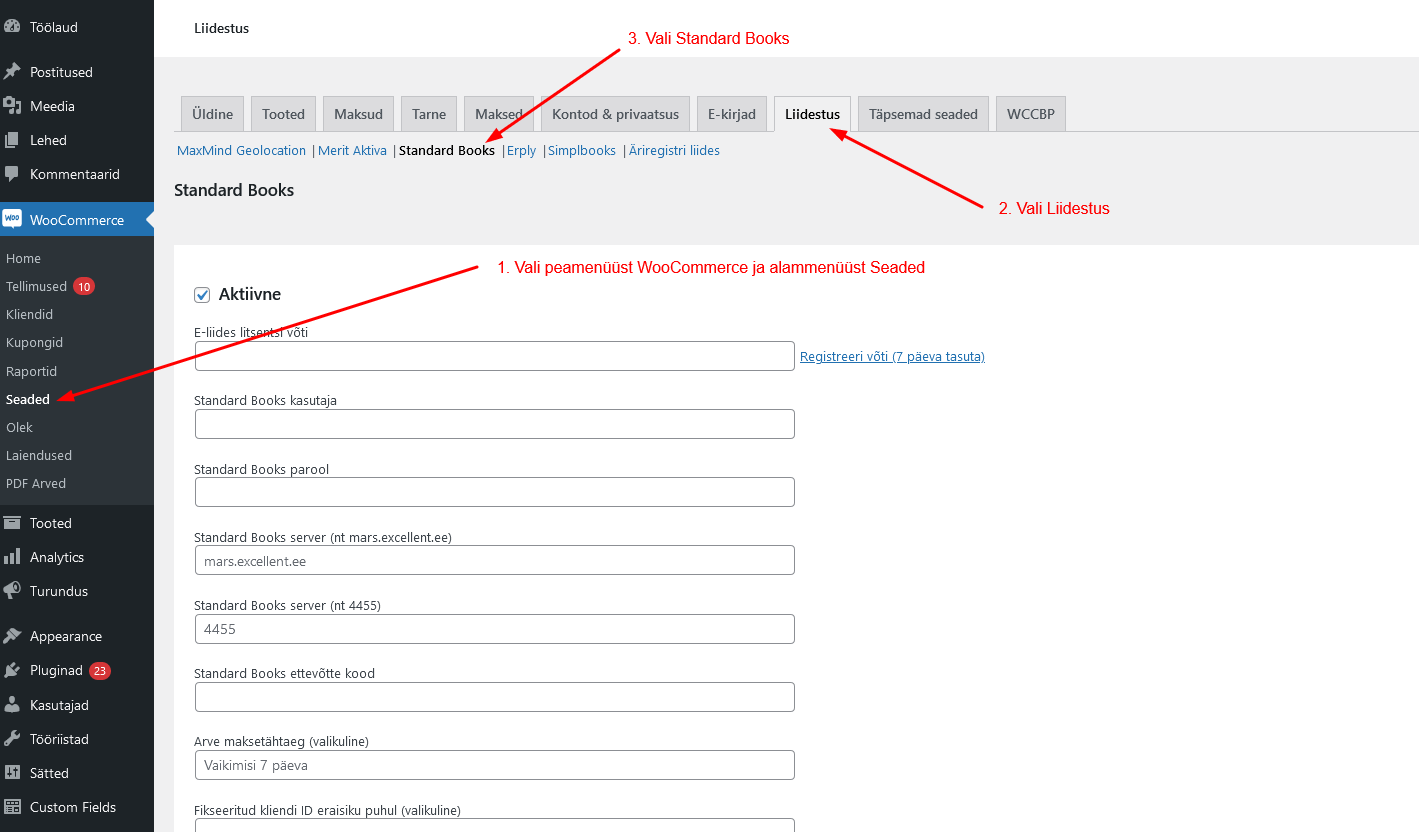Click the Kommentaarid speech bubble icon

click(12, 174)
